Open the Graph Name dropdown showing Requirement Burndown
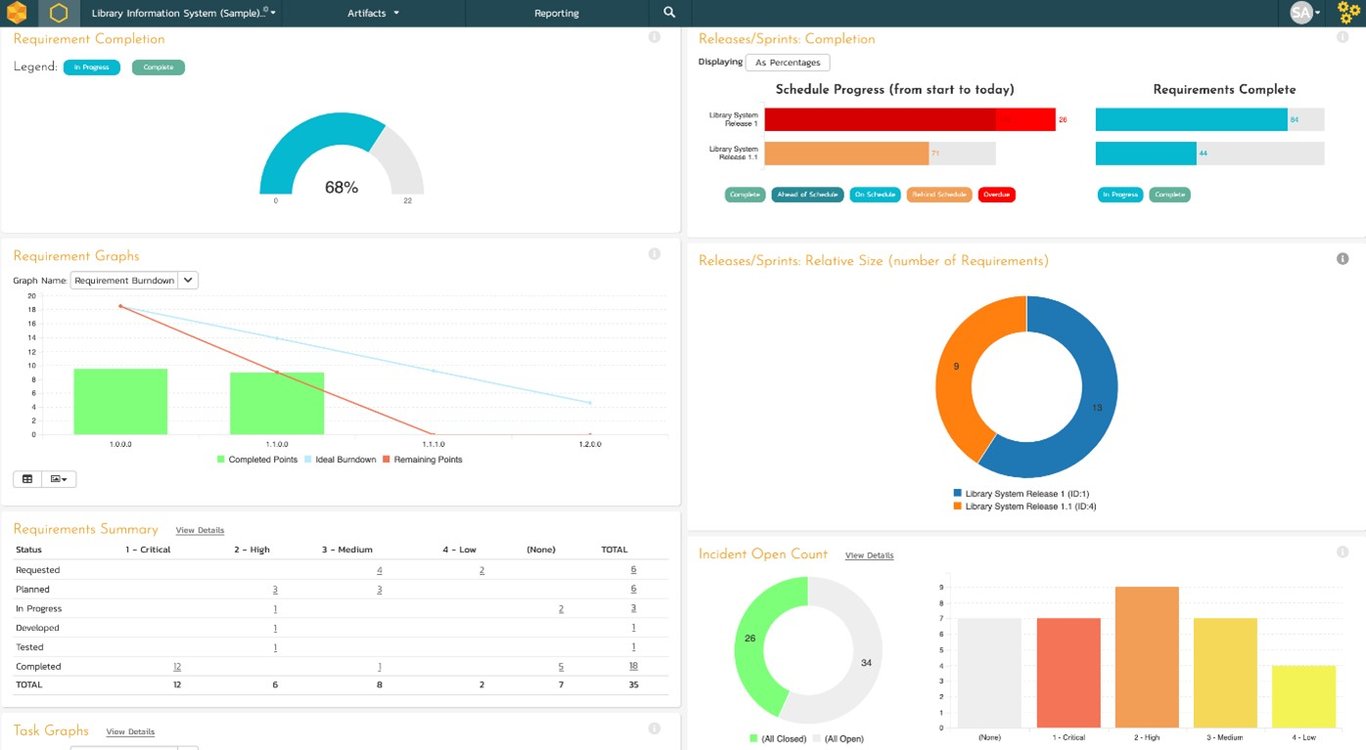This screenshot has width=1366, height=750. 134,281
